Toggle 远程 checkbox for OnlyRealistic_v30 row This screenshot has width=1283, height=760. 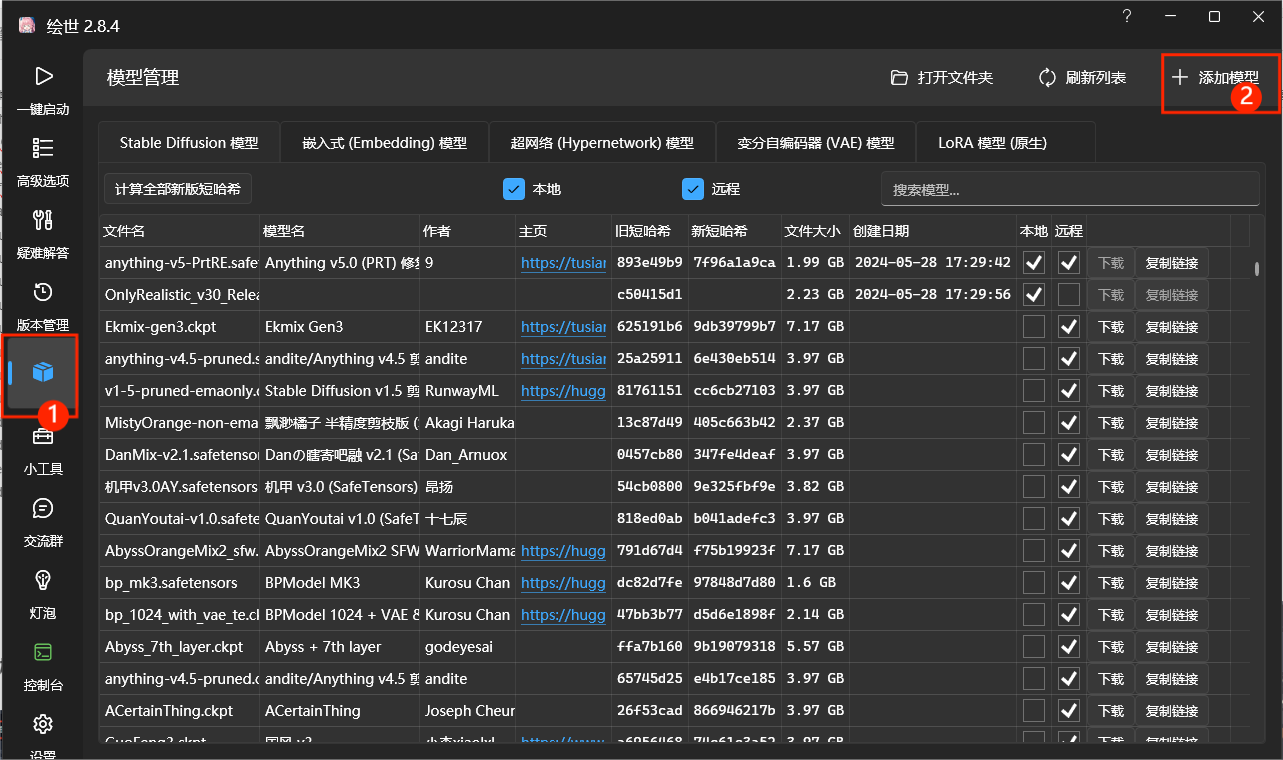coord(1069,295)
